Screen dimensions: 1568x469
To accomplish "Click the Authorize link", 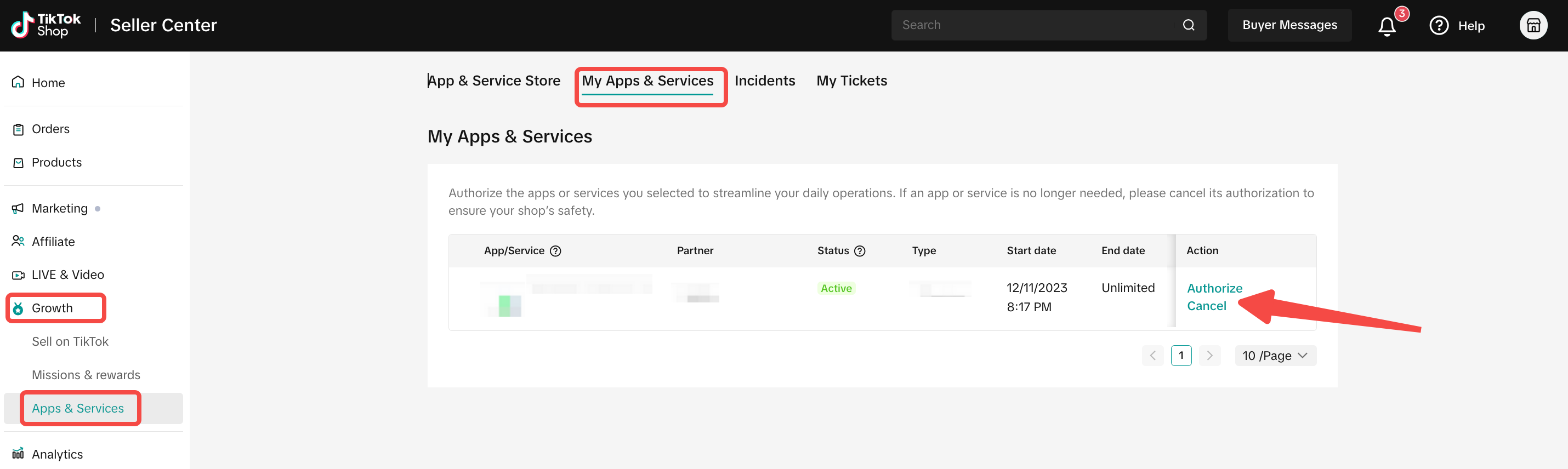I will [x=1214, y=288].
